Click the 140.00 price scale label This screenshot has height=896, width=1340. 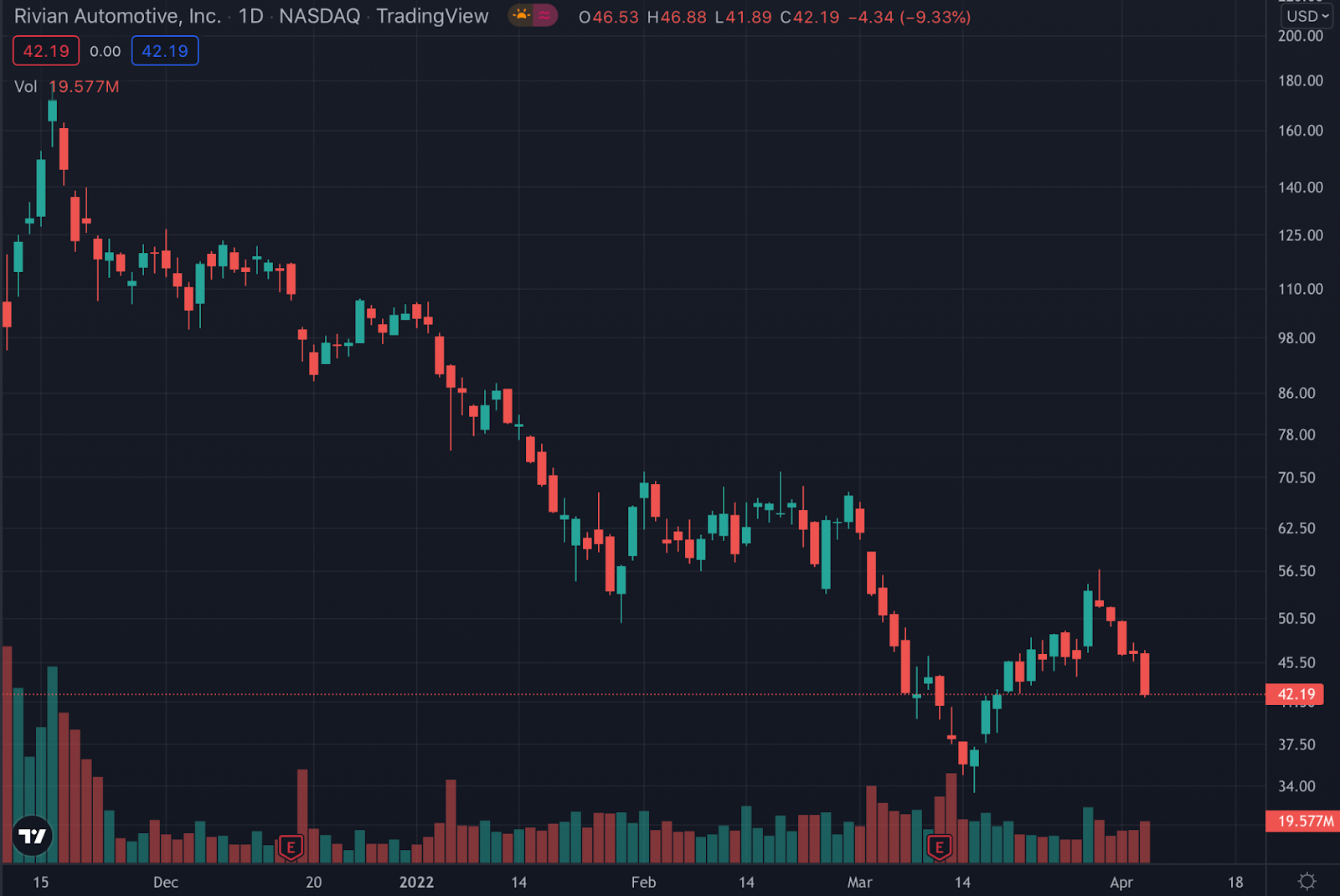click(x=1301, y=188)
